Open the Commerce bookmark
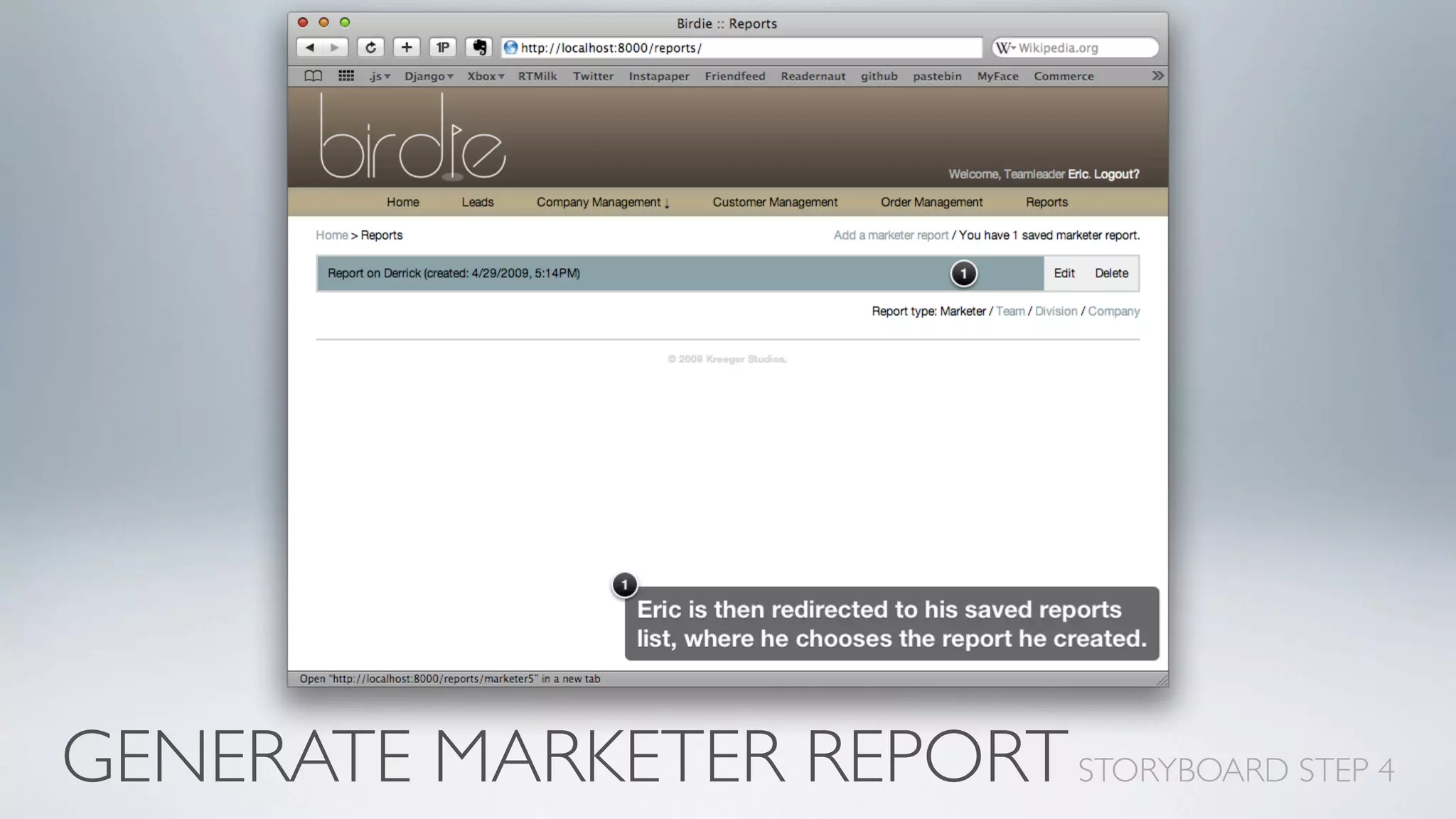The image size is (1456, 819). click(1064, 76)
